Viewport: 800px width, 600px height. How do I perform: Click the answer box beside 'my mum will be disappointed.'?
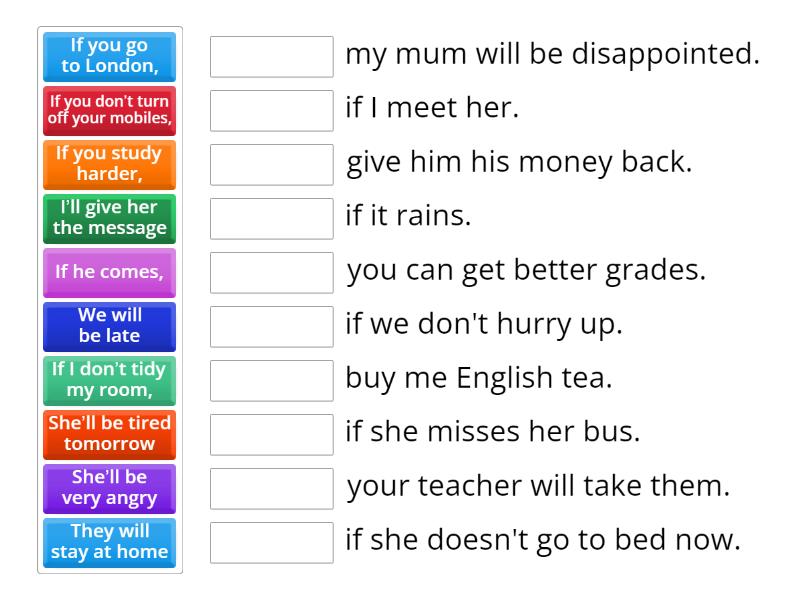tap(272, 57)
